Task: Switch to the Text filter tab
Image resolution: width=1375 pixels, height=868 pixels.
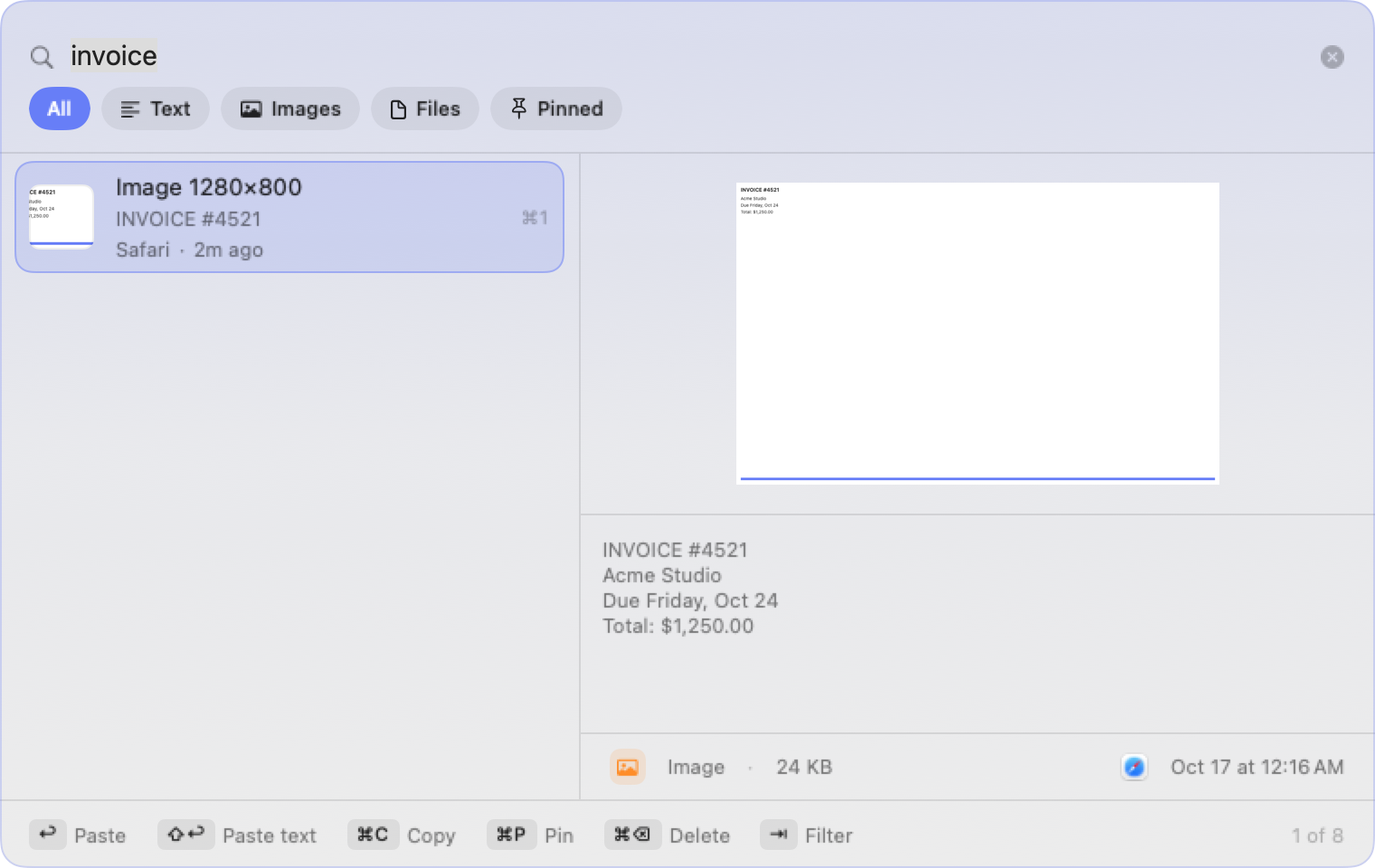Action: coord(156,108)
